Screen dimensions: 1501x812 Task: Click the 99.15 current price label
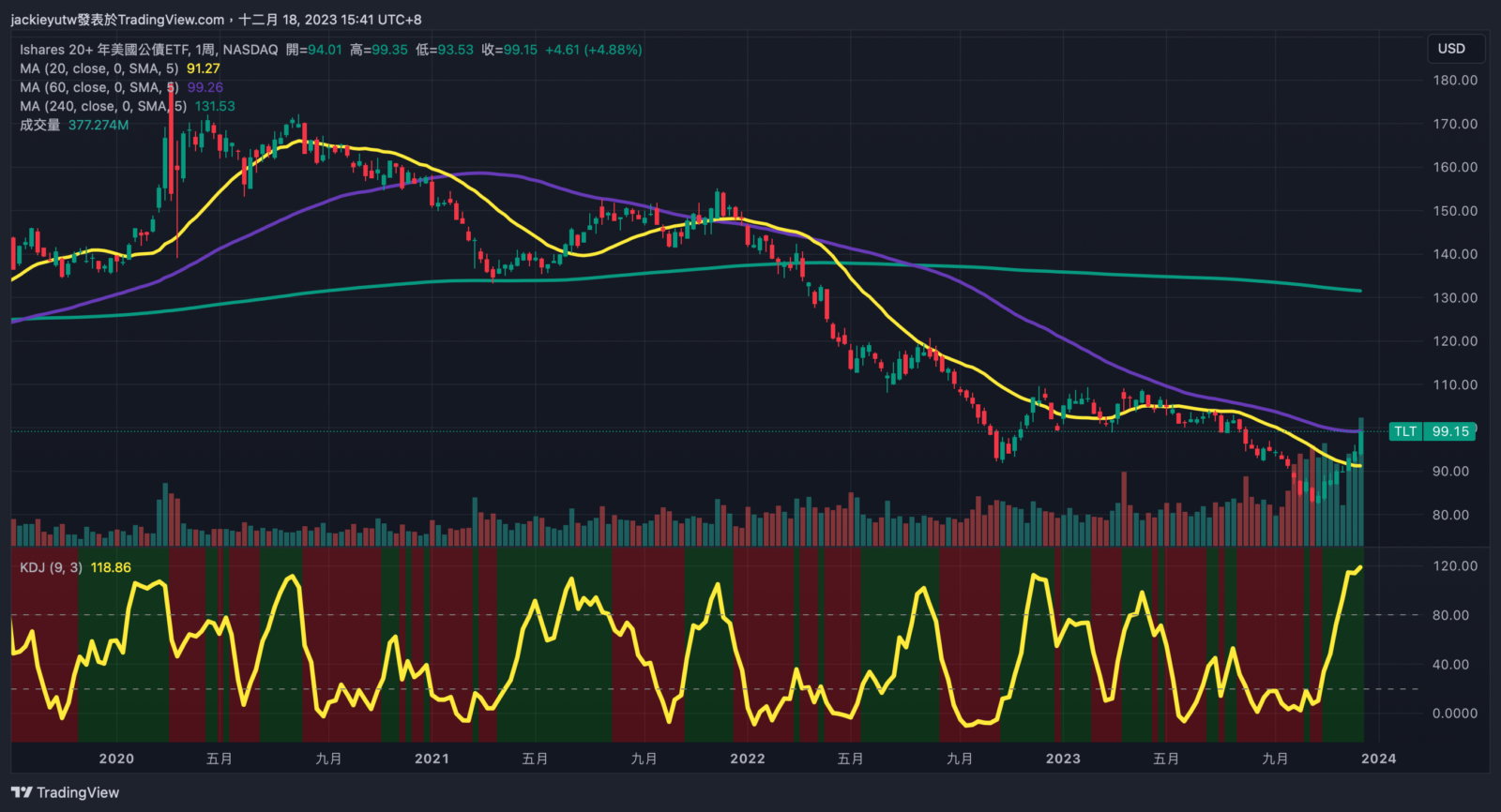click(x=1449, y=431)
